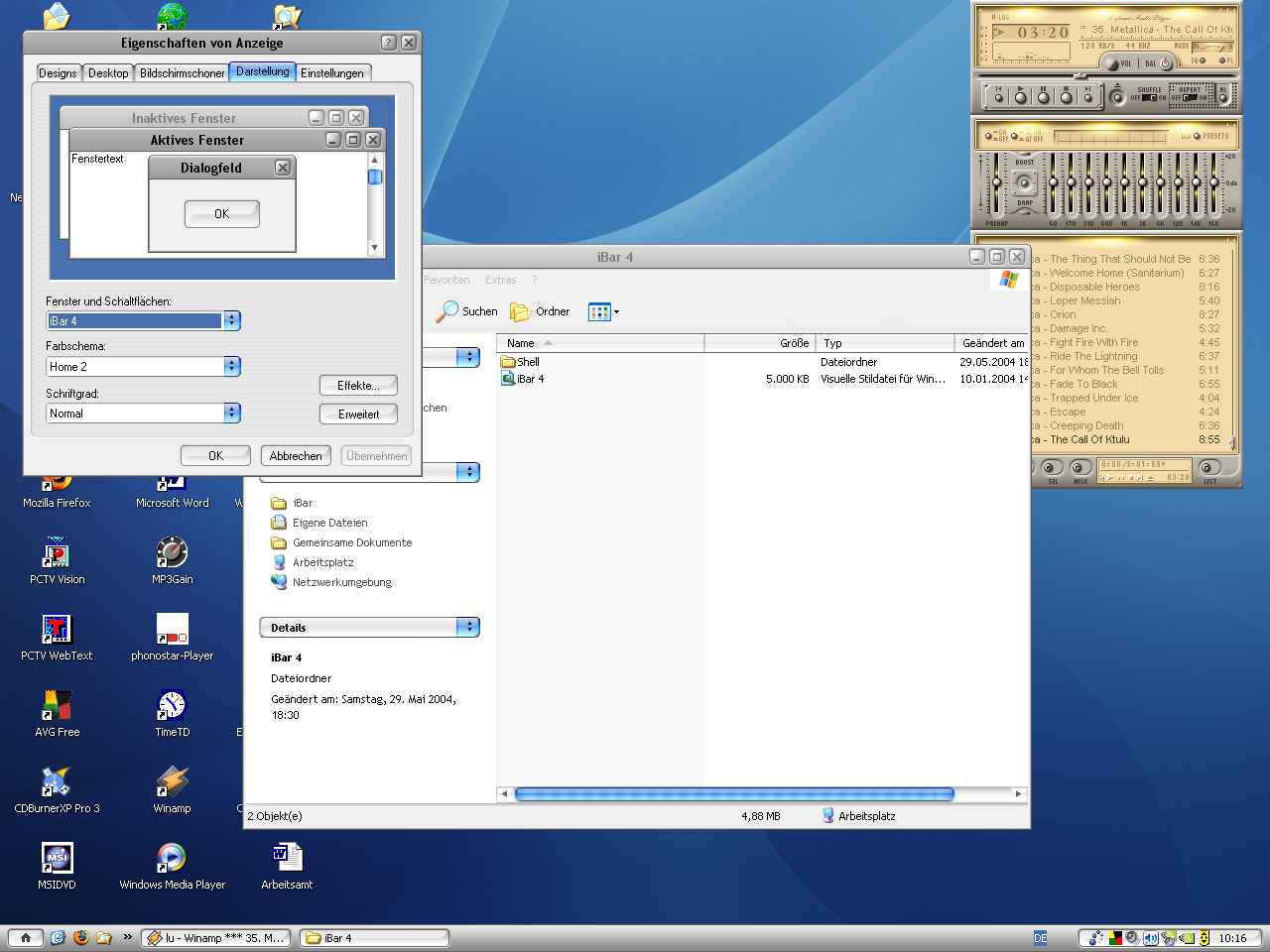Open Extras menu in explorer
Screen dimensions: 1270x952
[x=500, y=280]
